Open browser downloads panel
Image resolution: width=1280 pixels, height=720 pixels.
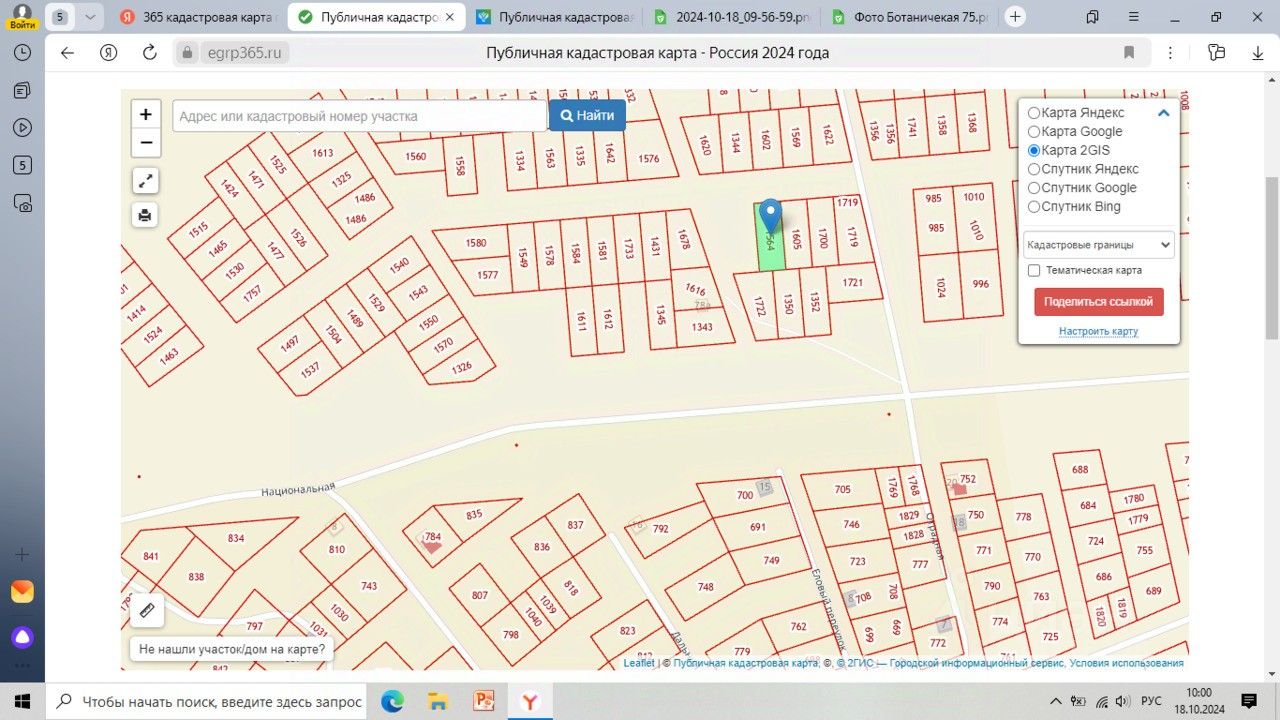[x=1258, y=53]
